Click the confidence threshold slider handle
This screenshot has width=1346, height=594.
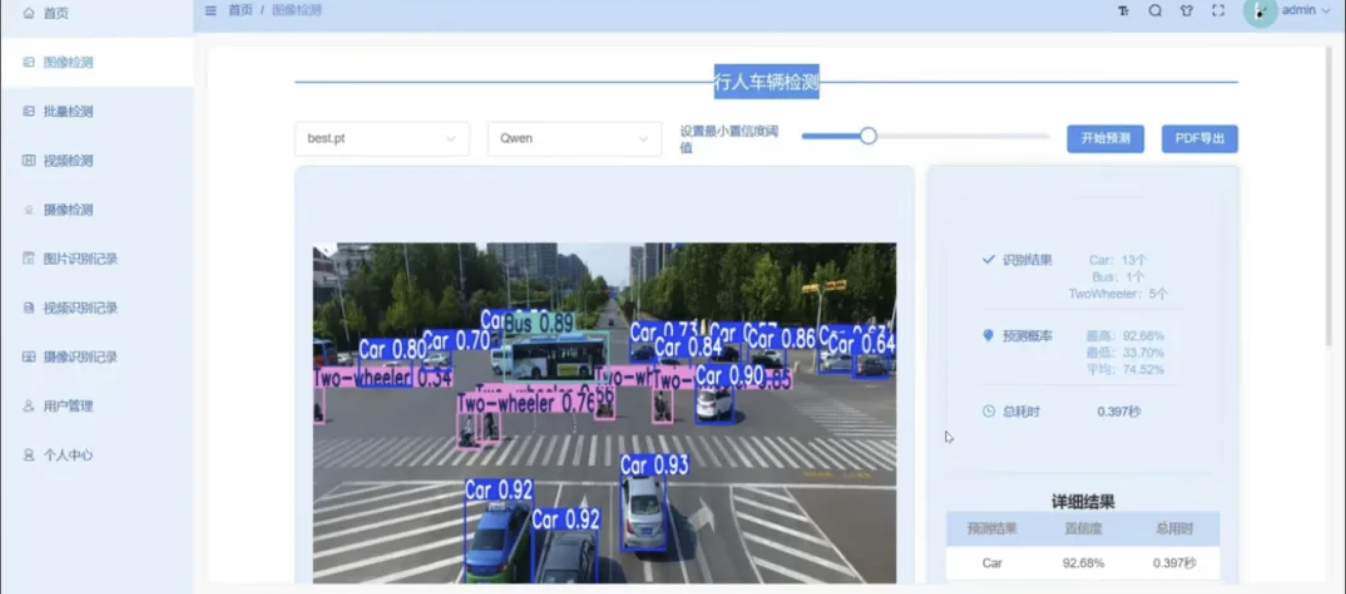[x=868, y=136]
